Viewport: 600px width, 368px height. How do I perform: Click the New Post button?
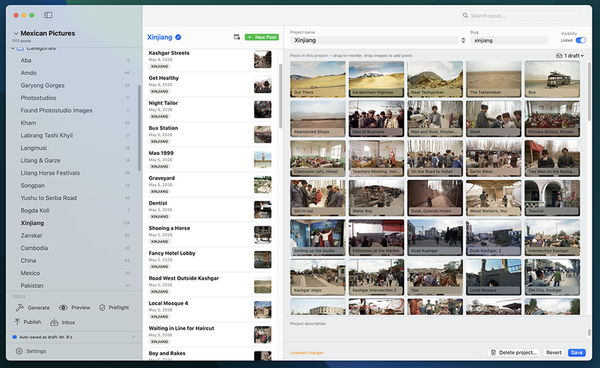262,37
